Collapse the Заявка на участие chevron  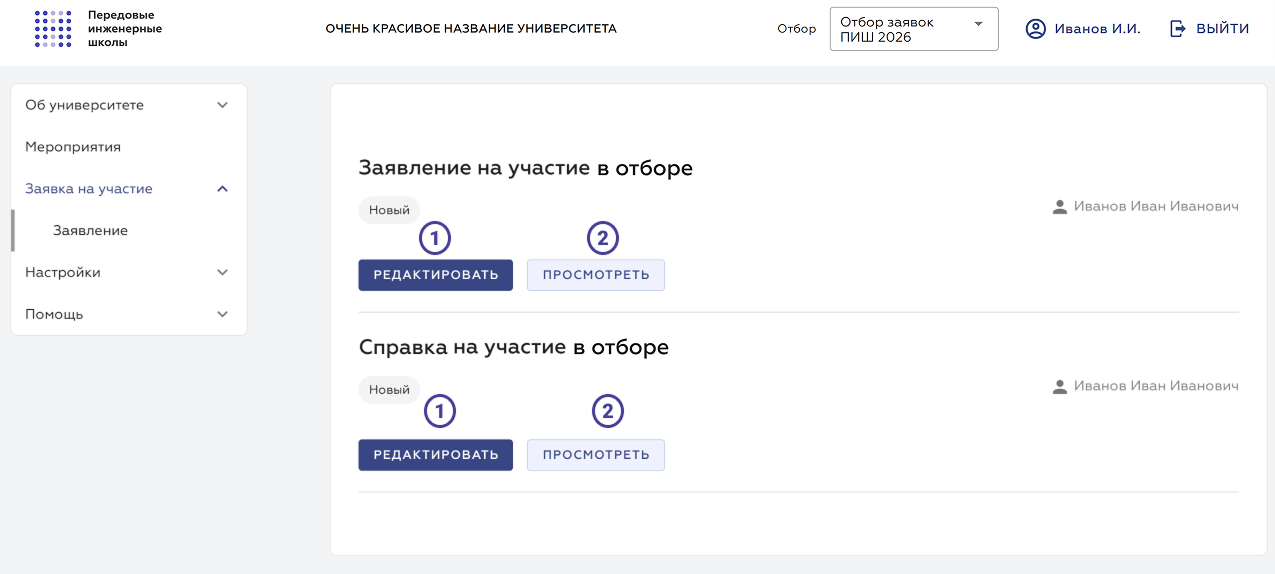(223, 189)
